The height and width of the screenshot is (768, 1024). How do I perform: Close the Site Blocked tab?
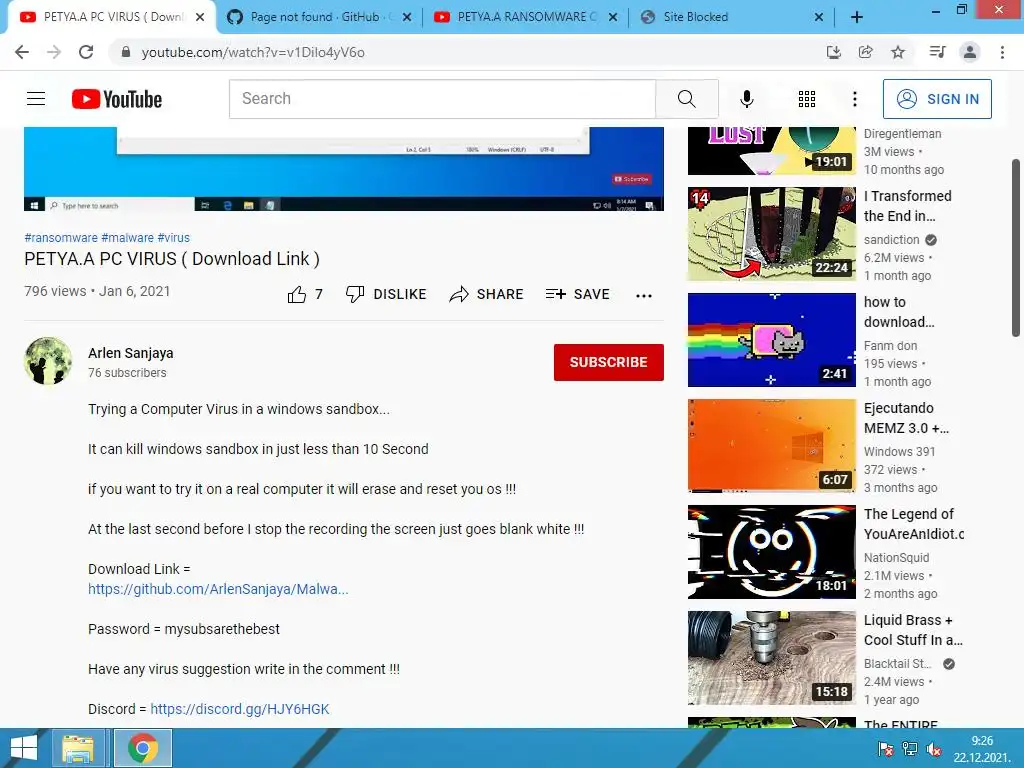(x=818, y=18)
